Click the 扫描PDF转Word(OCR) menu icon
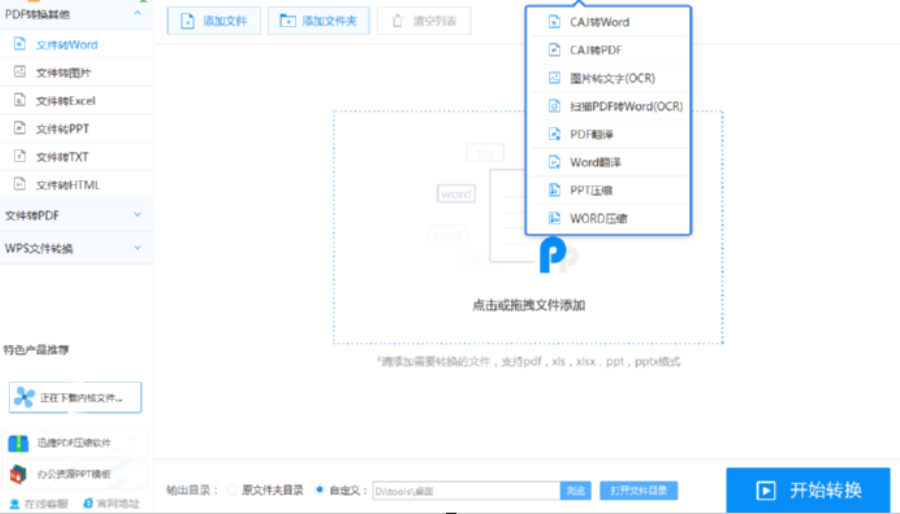The width and height of the screenshot is (900, 514). pos(554,106)
